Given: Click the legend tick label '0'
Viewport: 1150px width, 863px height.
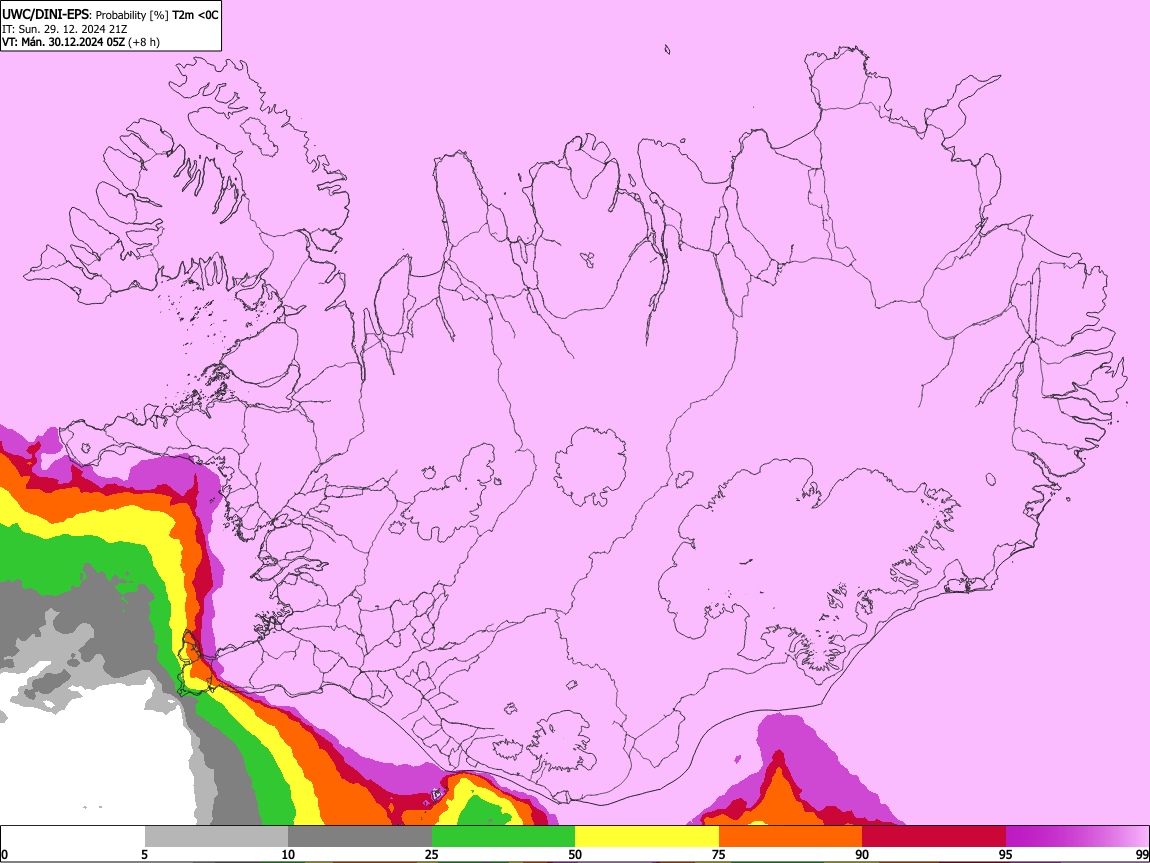Looking at the screenshot, I should pyautogui.click(x=4, y=854).
